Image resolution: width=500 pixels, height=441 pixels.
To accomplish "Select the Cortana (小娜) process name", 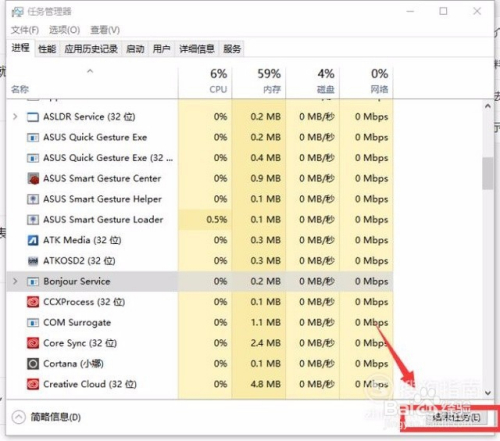I will (x=73, y=364).
